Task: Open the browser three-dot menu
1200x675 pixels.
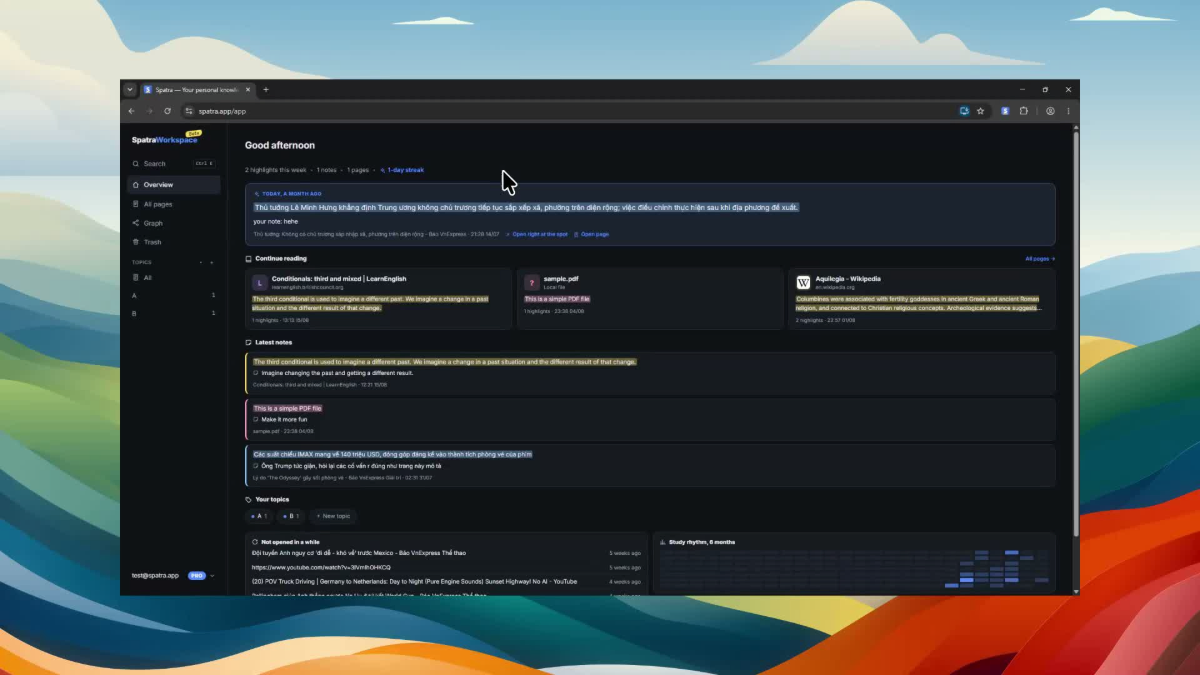Action: click(x=1068, y=111)
